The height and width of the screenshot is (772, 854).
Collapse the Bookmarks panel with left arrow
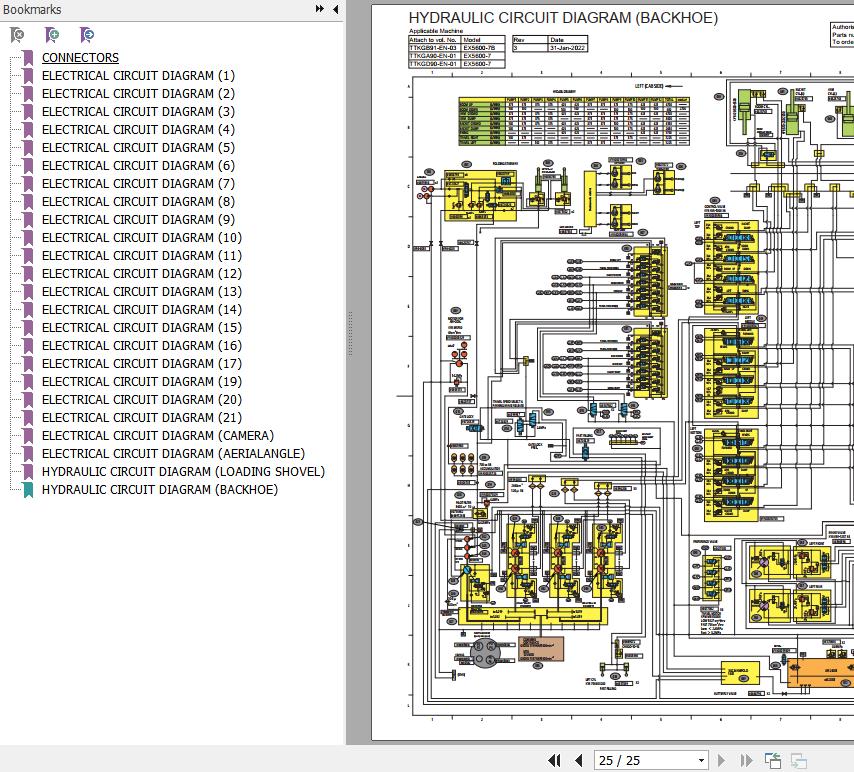click(x=335, y=9)
